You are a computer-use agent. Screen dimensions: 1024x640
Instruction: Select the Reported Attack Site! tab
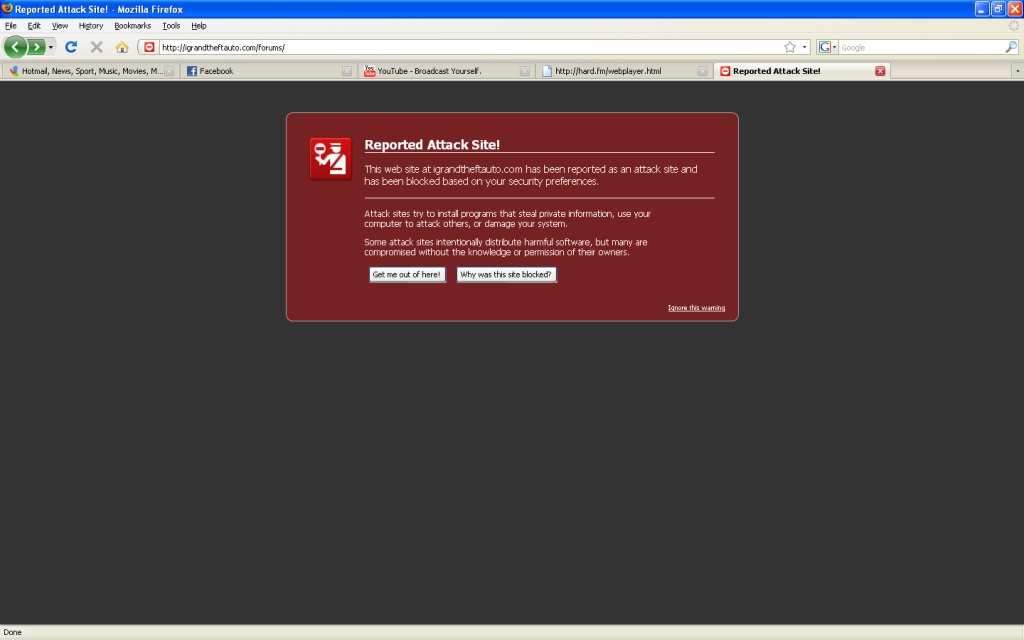point(801,71)
